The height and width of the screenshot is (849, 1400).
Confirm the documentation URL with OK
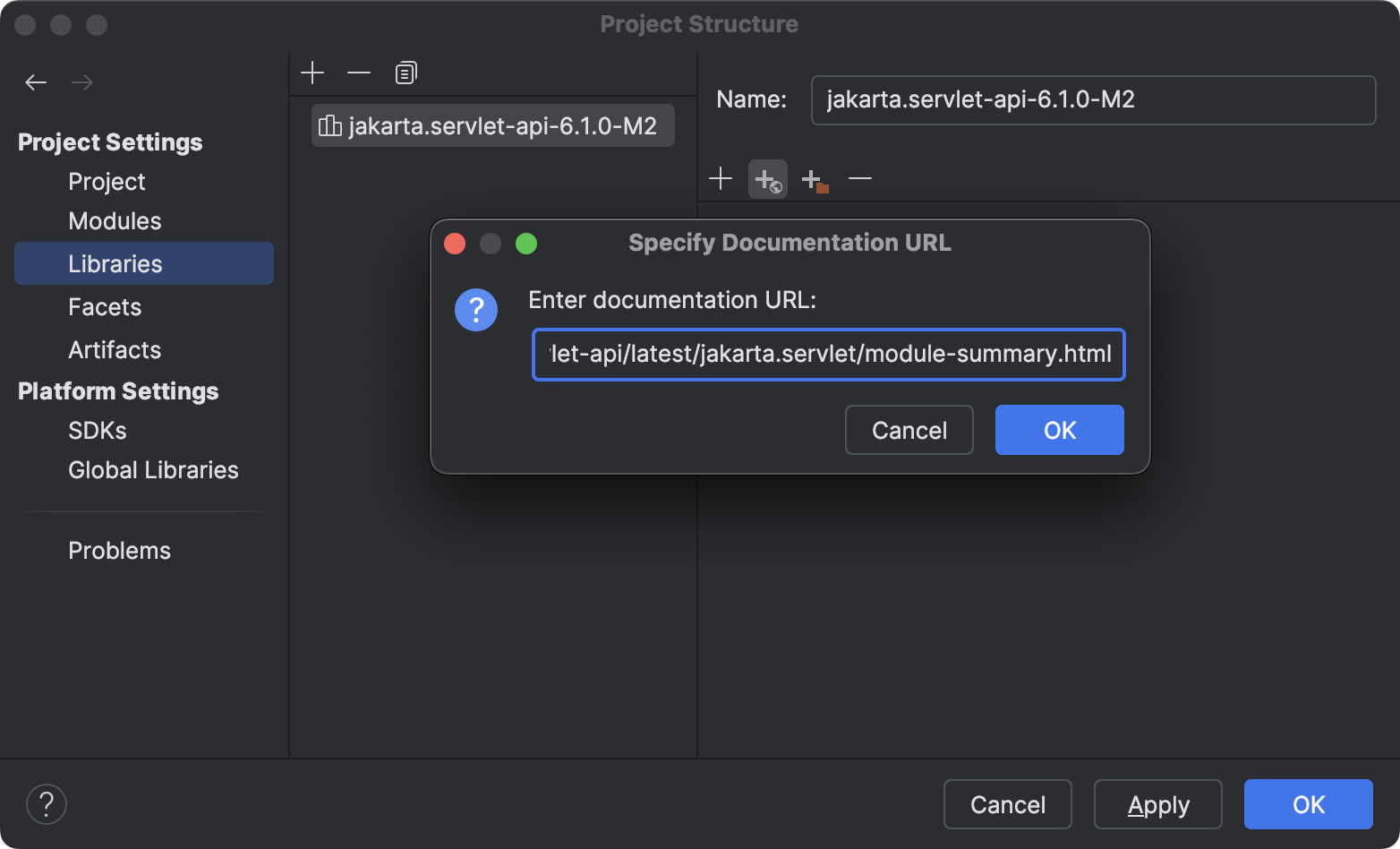(1059, 430)
